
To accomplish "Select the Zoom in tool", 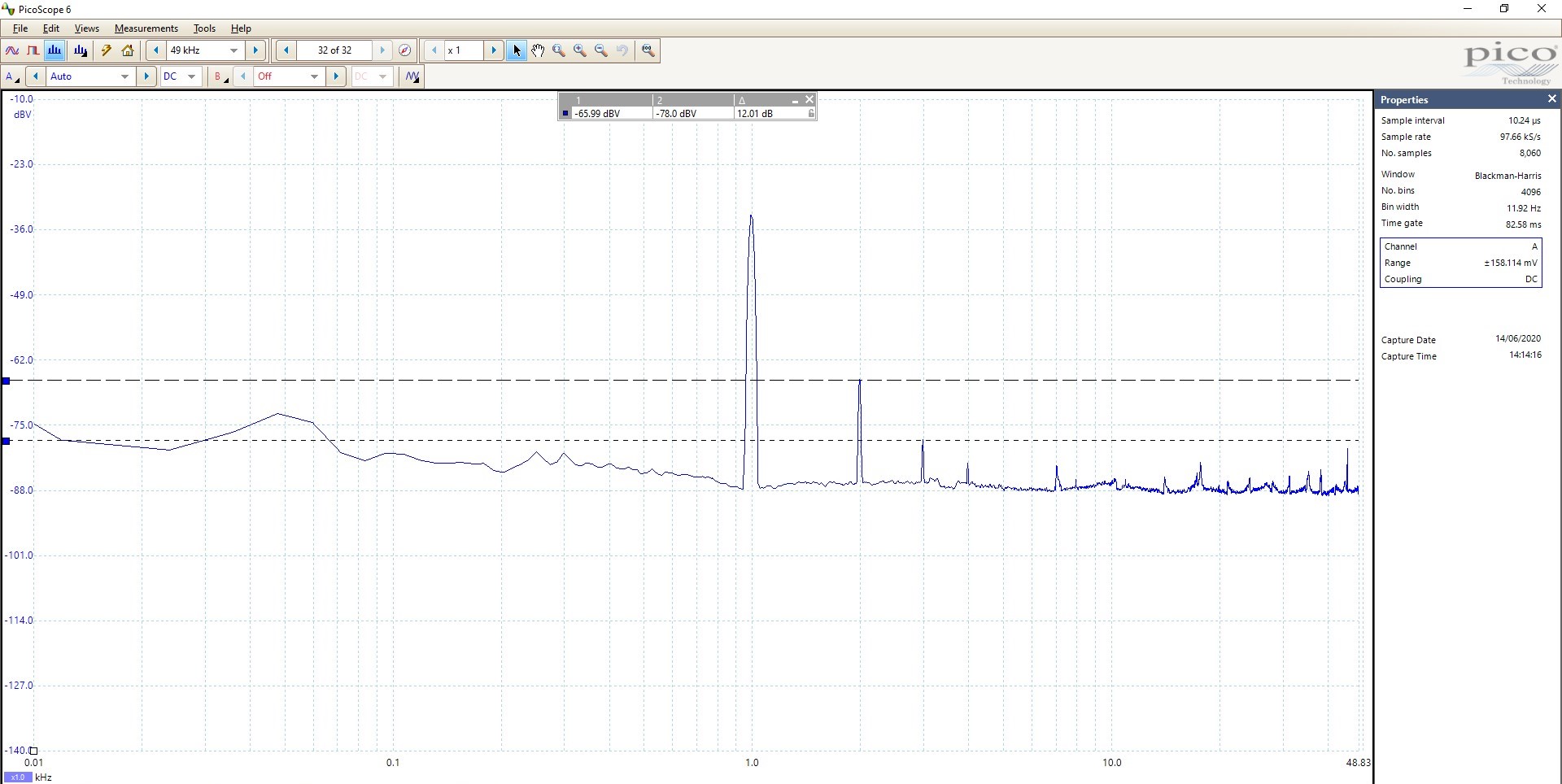I will click(x=580, y=50).
